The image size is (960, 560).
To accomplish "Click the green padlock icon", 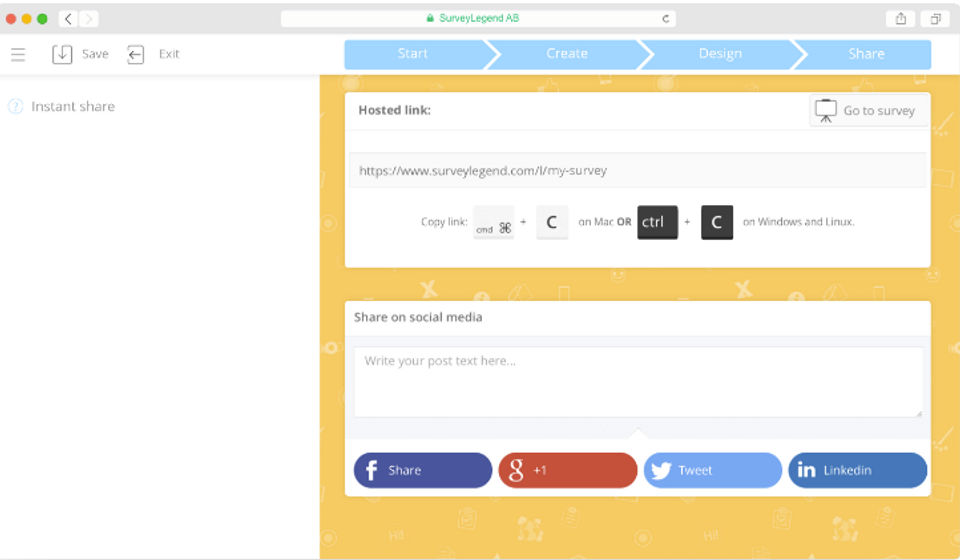I will pos(430,18).
